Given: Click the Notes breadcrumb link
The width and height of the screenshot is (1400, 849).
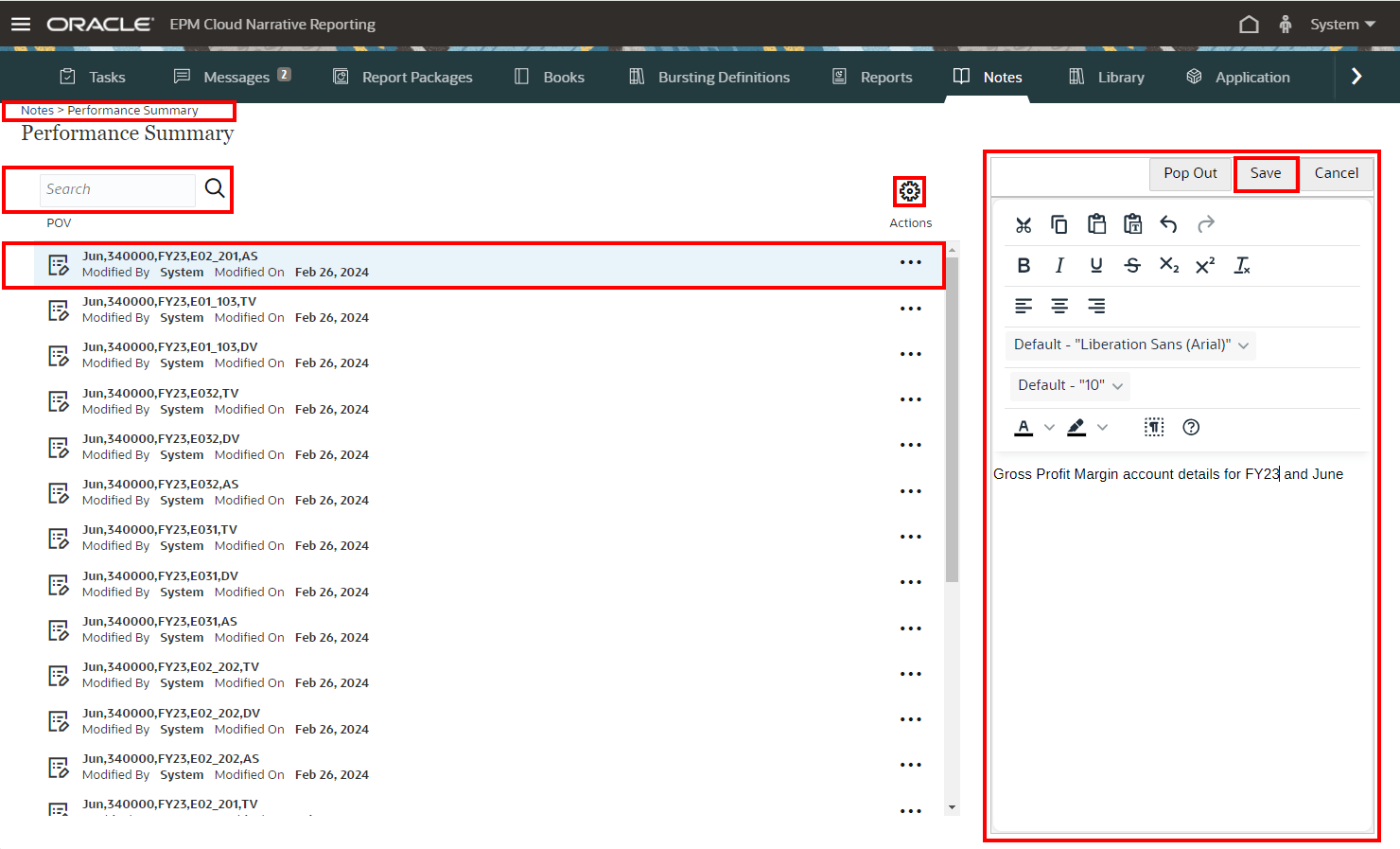Looking at the screenshot, I should point(37,111).
